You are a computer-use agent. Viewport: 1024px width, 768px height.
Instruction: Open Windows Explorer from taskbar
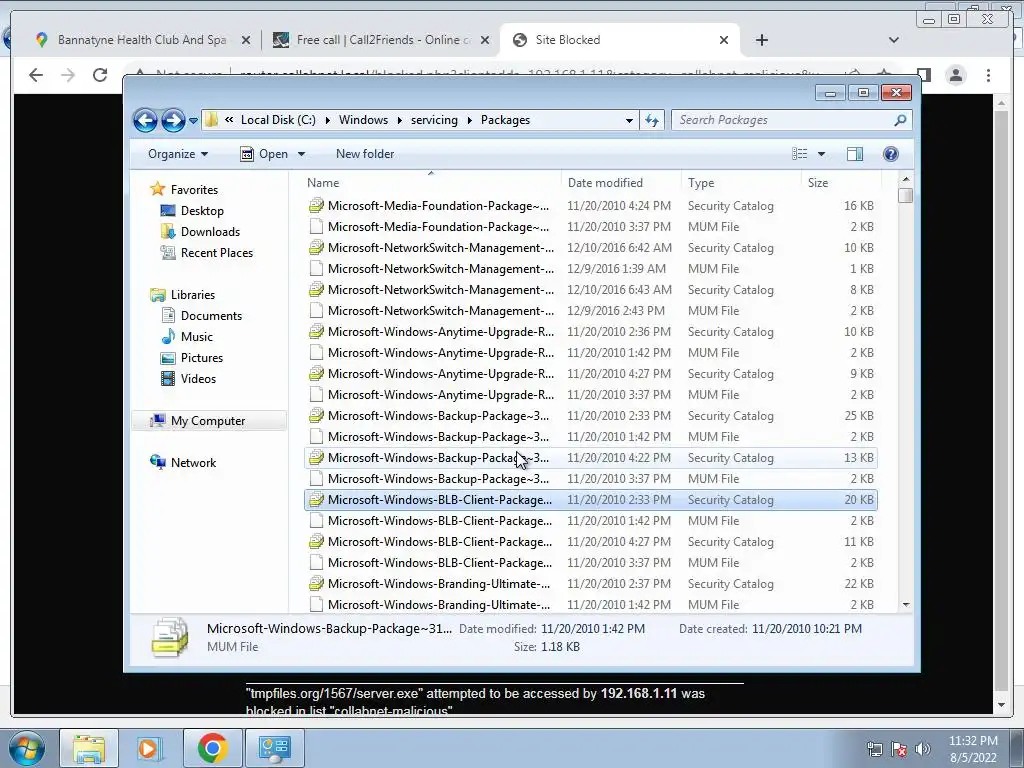tap(89, 748)
